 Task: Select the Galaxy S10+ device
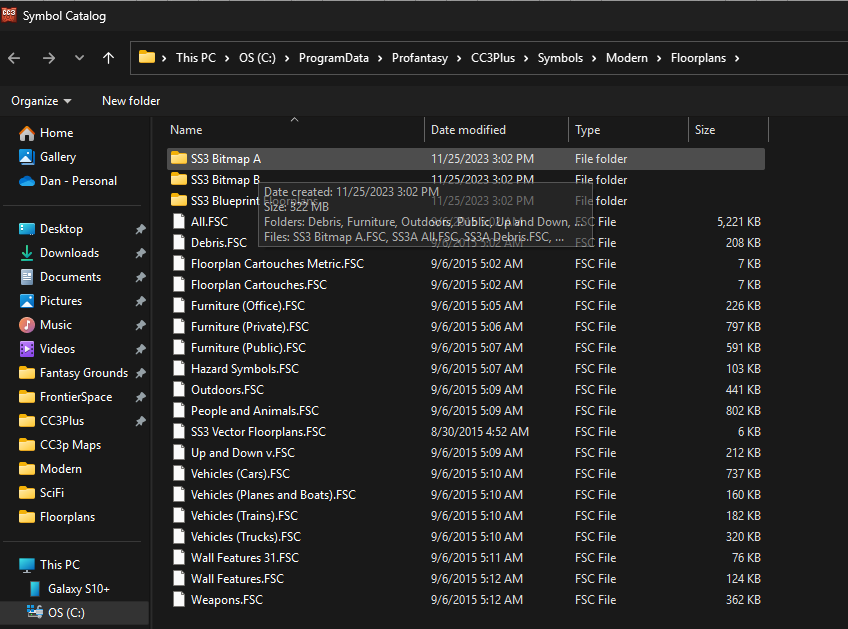(80, 589)
